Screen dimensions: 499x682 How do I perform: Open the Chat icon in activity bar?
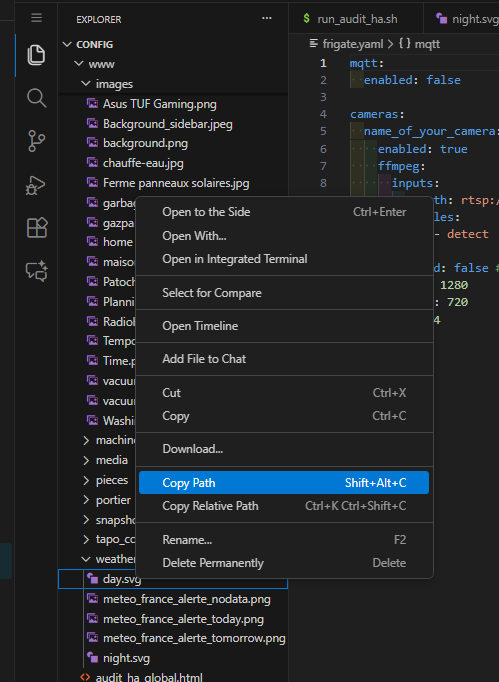pos(37,271)
